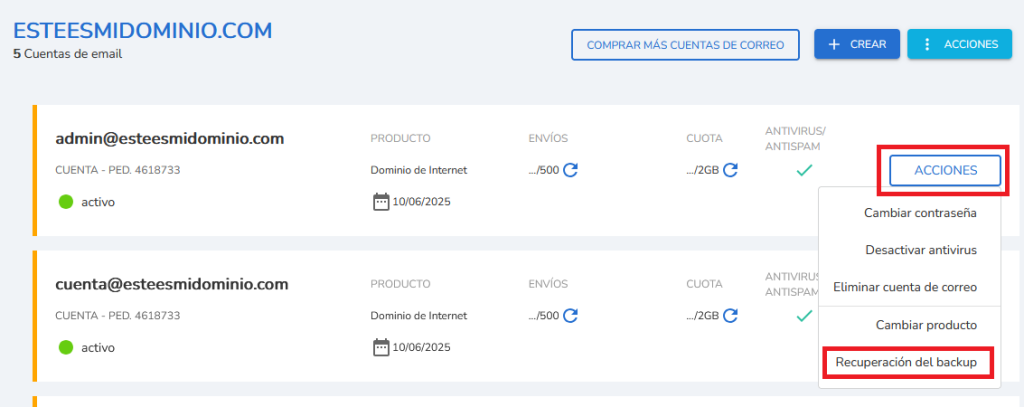Refresh CUOTA usage for admin account
This screenshot has height=407, width=1024.
(730, 171)
